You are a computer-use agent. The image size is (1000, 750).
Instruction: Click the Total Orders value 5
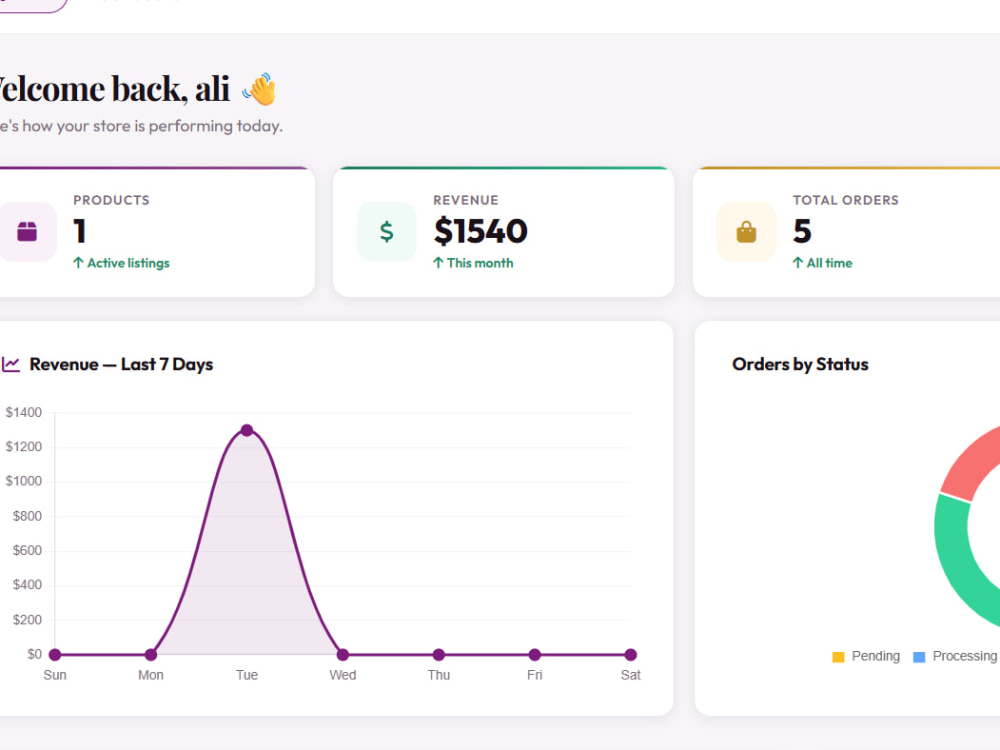pos(802,231)
